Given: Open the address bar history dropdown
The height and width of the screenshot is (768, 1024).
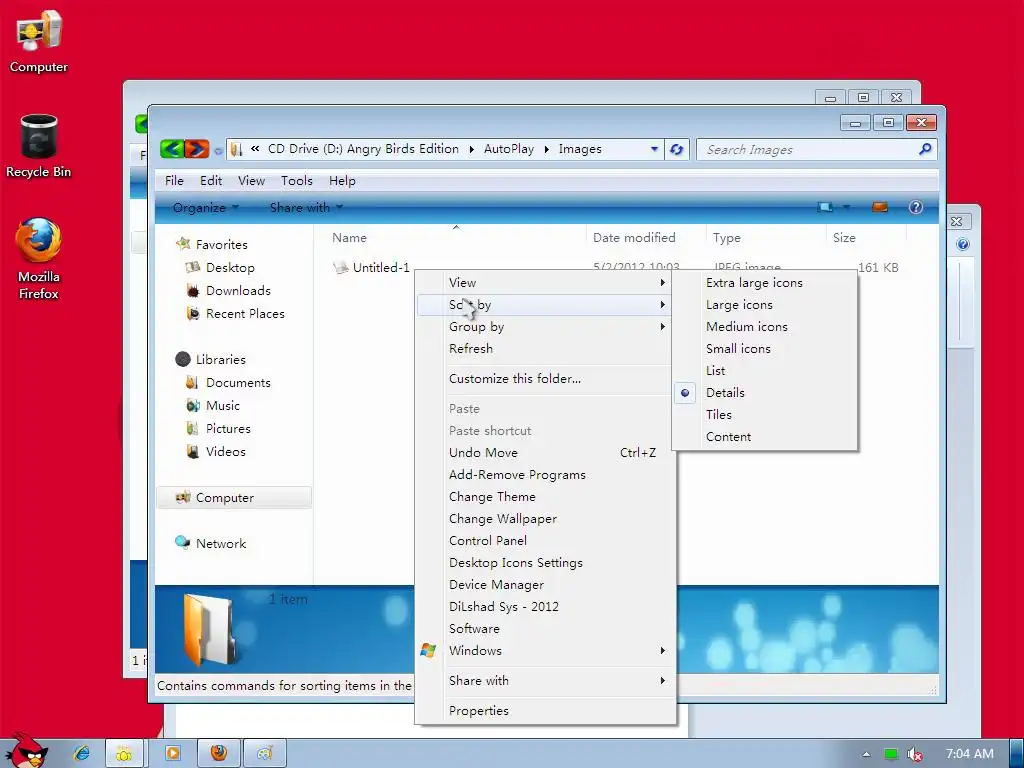Looking at the screenshot, I should coord(654,150).
